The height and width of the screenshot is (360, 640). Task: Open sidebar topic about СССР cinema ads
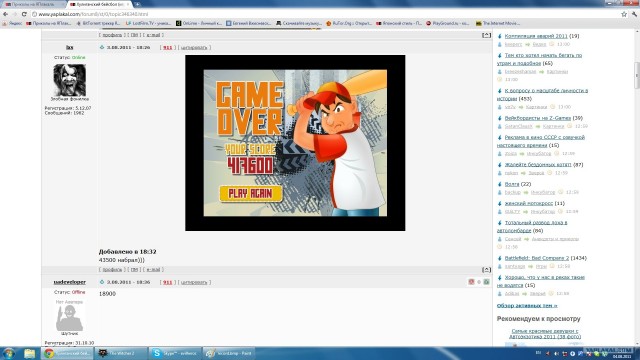coord(541,141)
